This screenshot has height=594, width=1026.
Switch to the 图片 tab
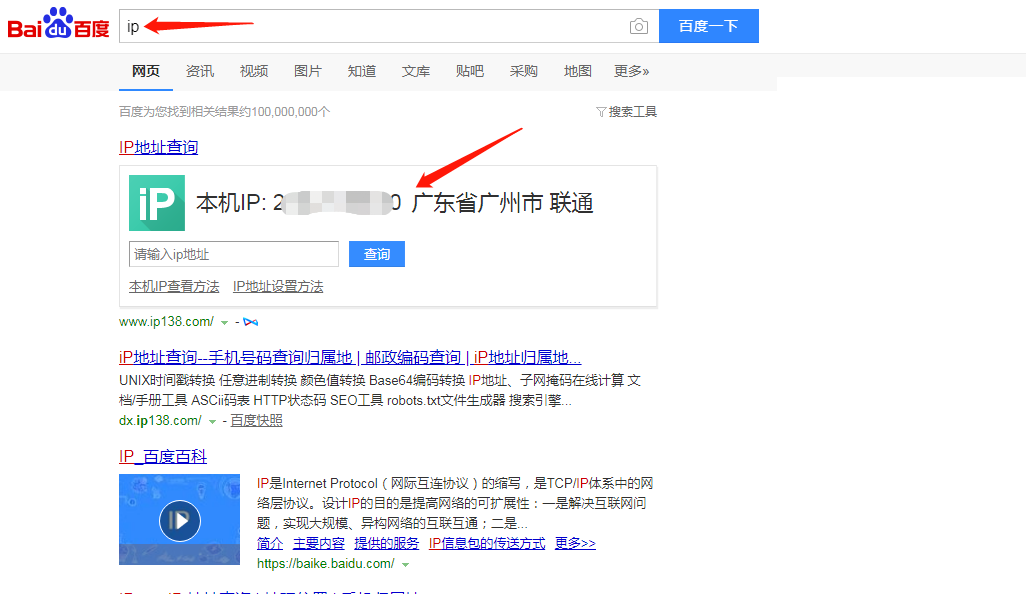point(308,71)
